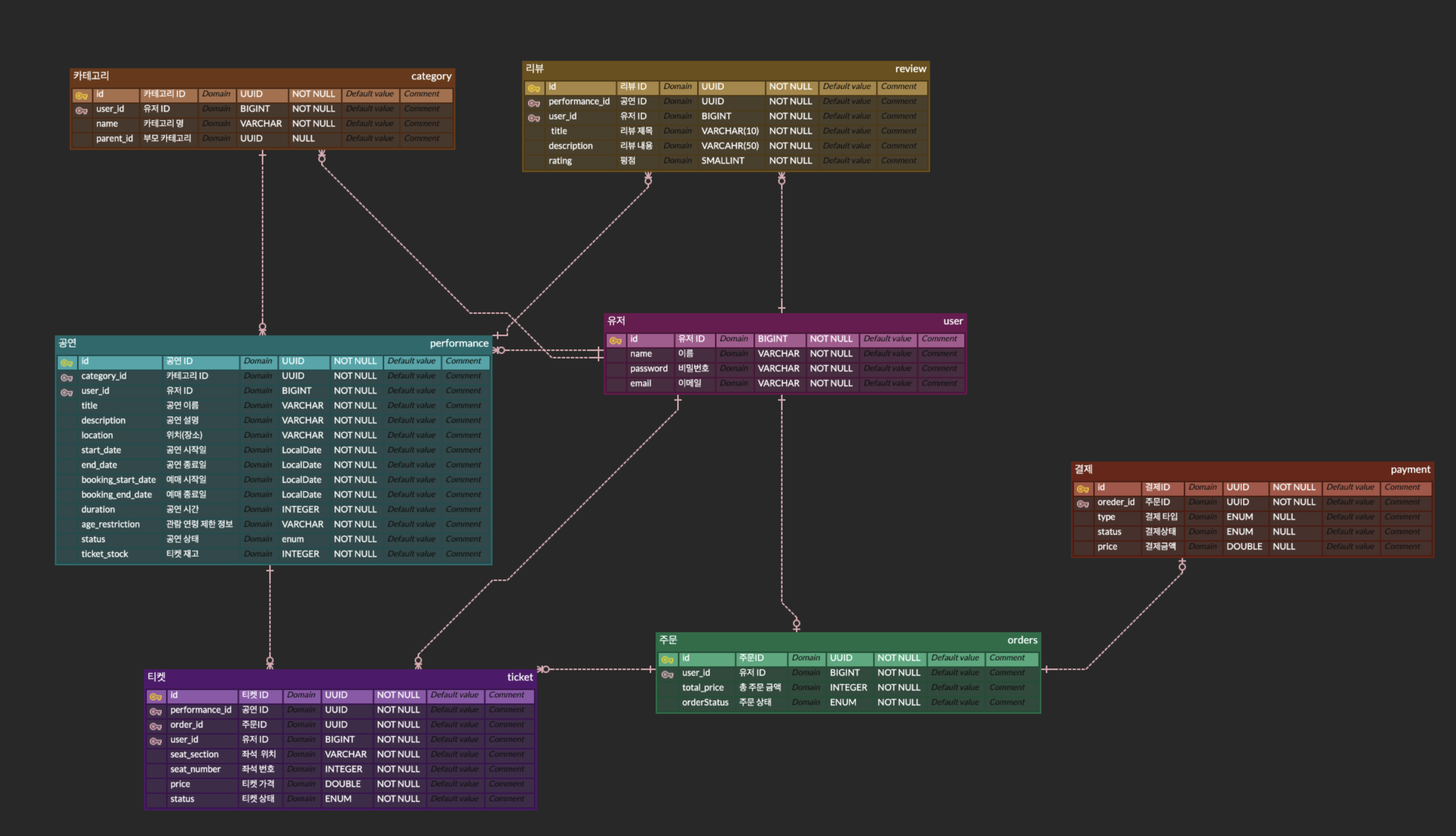Screen dimensions: 1456x836
Task: Click the primary key icon in category table
Action: (x=82, y=95)
